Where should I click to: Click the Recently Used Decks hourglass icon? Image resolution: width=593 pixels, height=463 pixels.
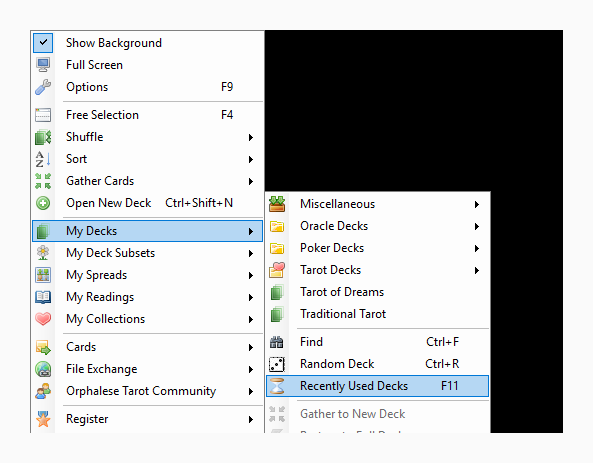(277, 386)
